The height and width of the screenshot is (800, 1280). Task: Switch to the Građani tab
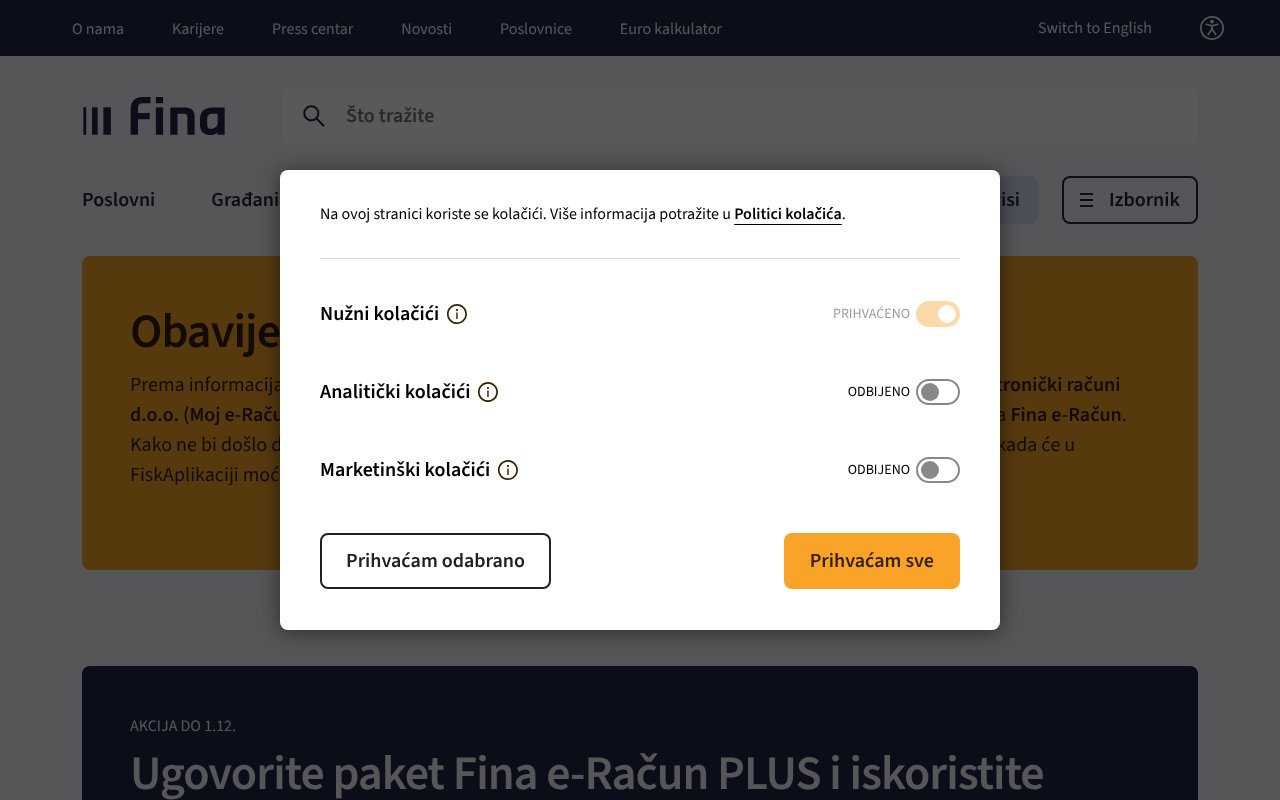[246, 200]
